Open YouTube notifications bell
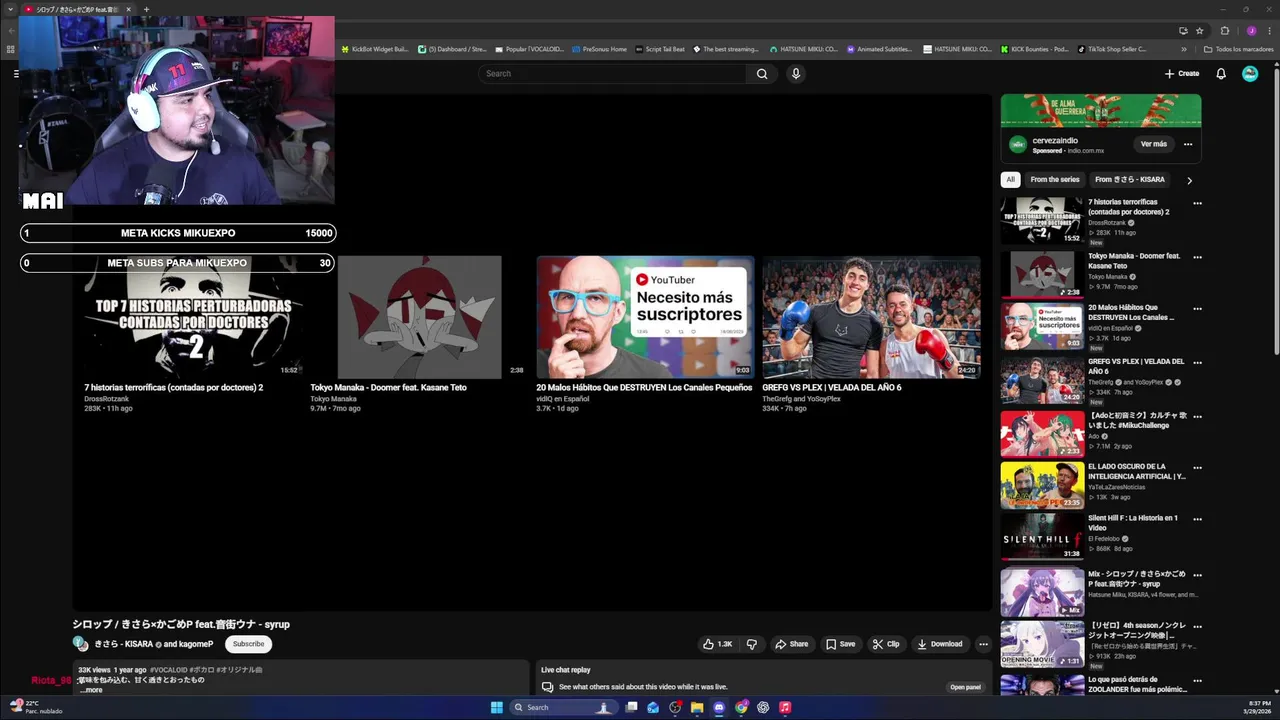1280x720 pixels. (x=1221, y=74)
